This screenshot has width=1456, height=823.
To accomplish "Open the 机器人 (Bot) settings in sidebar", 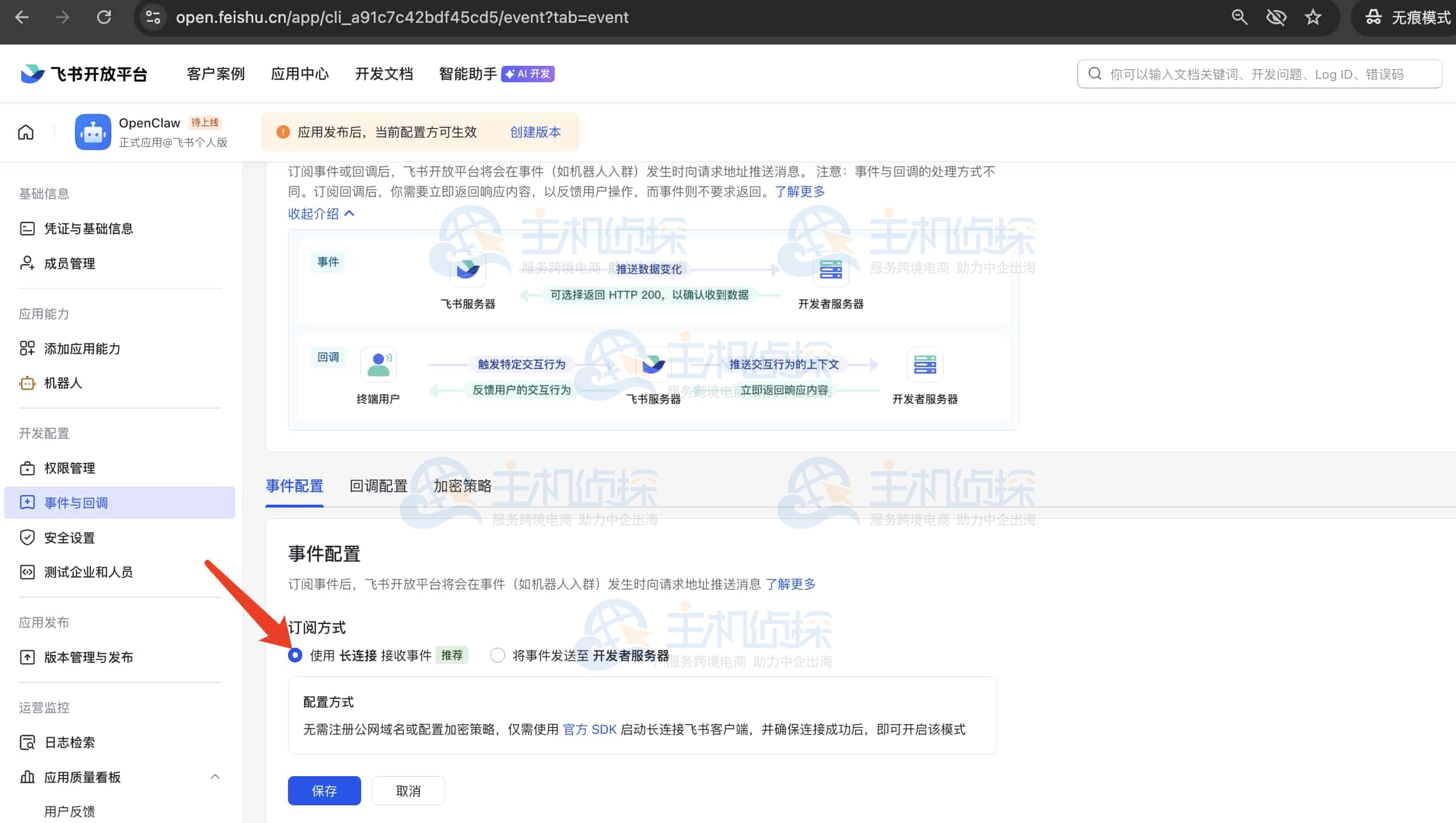I will click(63, 383).
